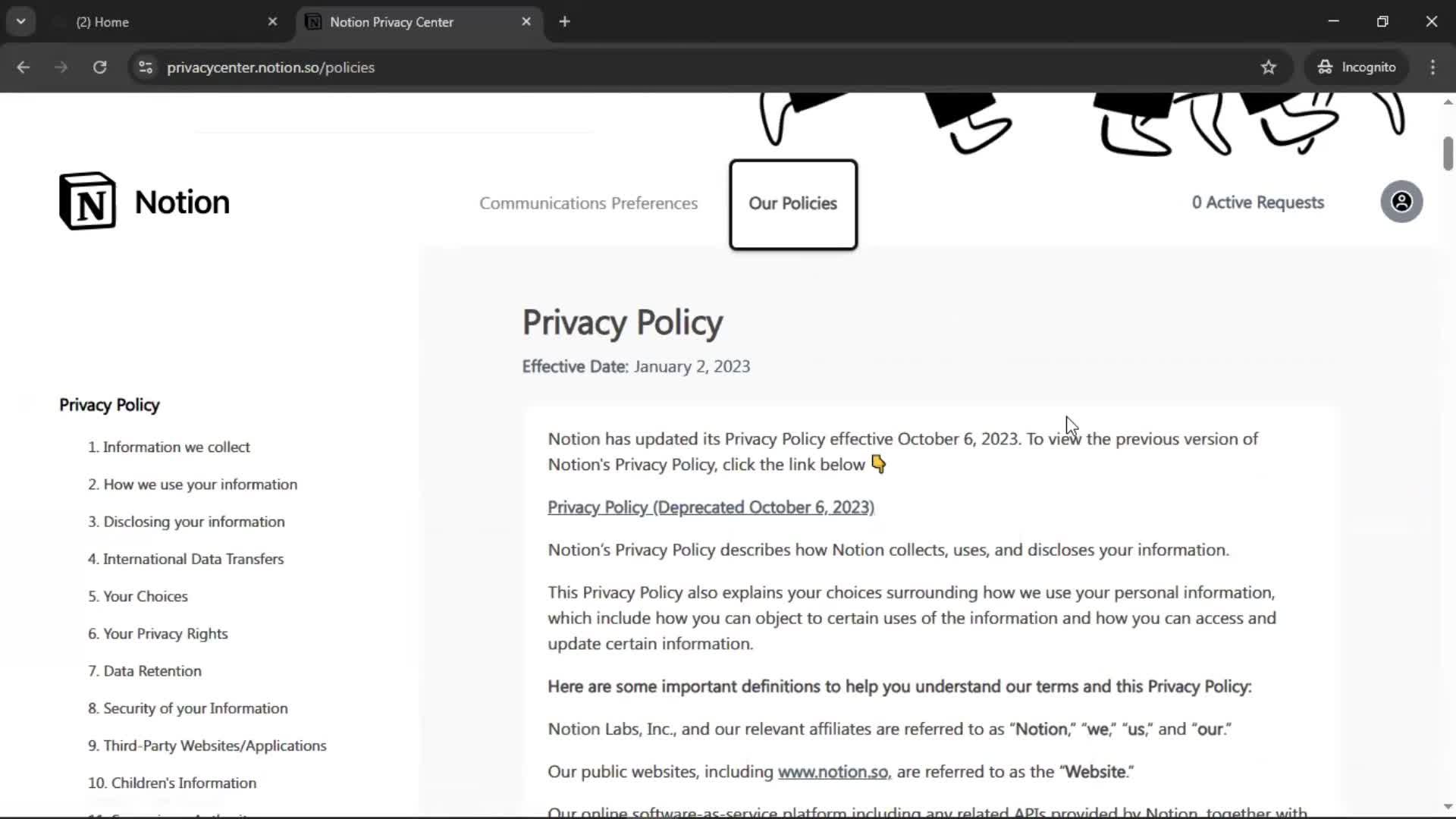
Task: Open Chrome's three-dot menu
Action: pyautogui.click(x=1432, y=67)
